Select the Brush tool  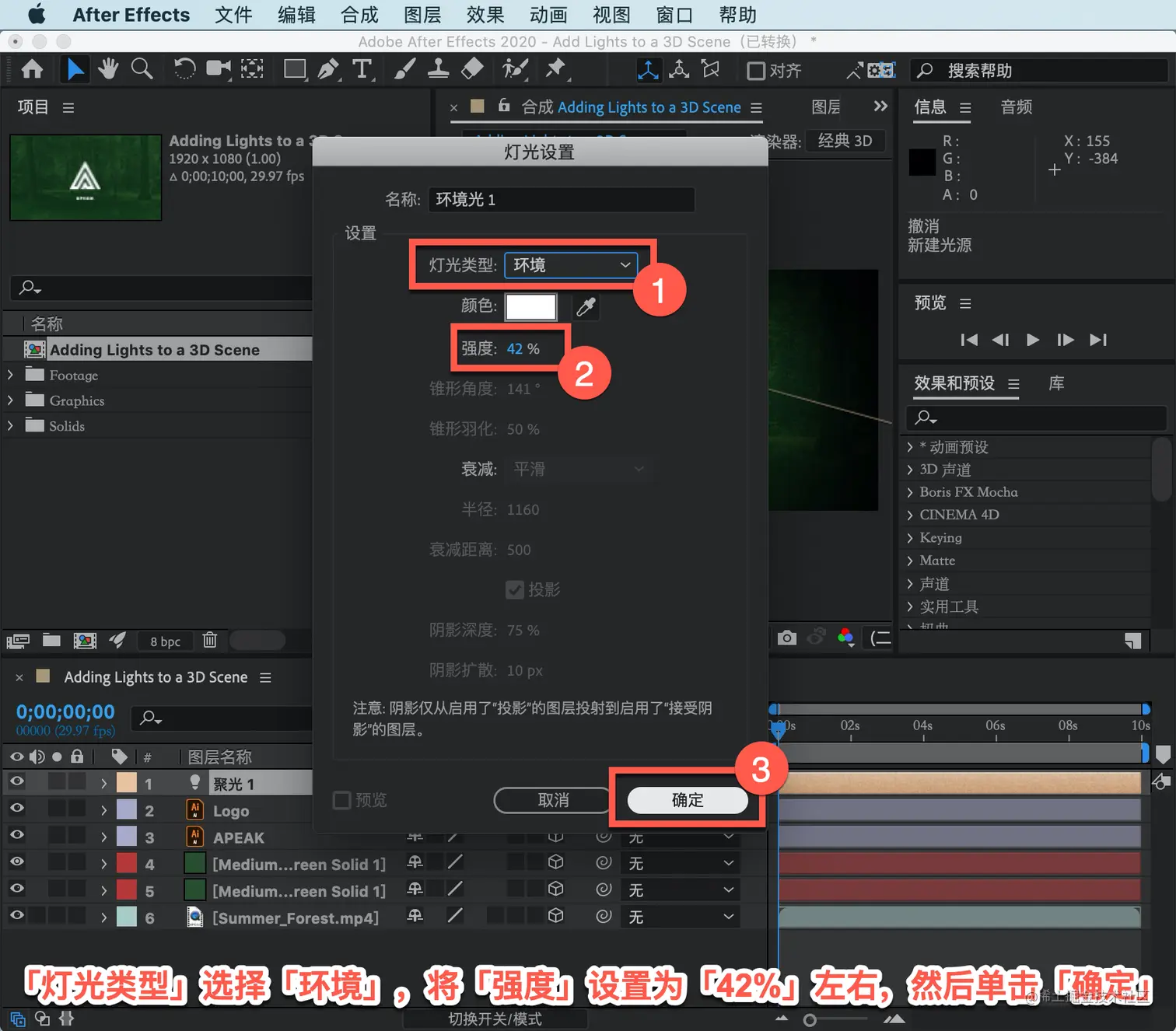coord(404,70)
